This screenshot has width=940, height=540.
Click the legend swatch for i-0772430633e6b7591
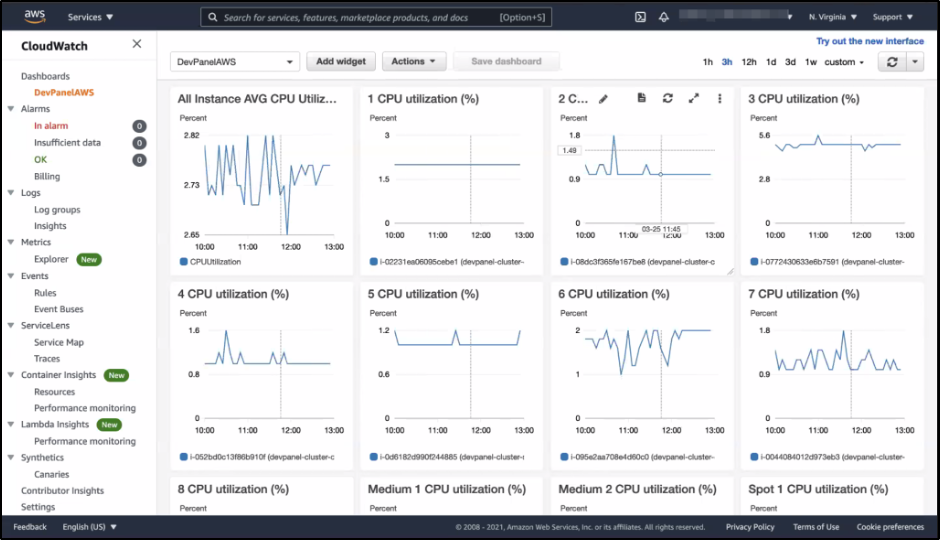point(754,261)
